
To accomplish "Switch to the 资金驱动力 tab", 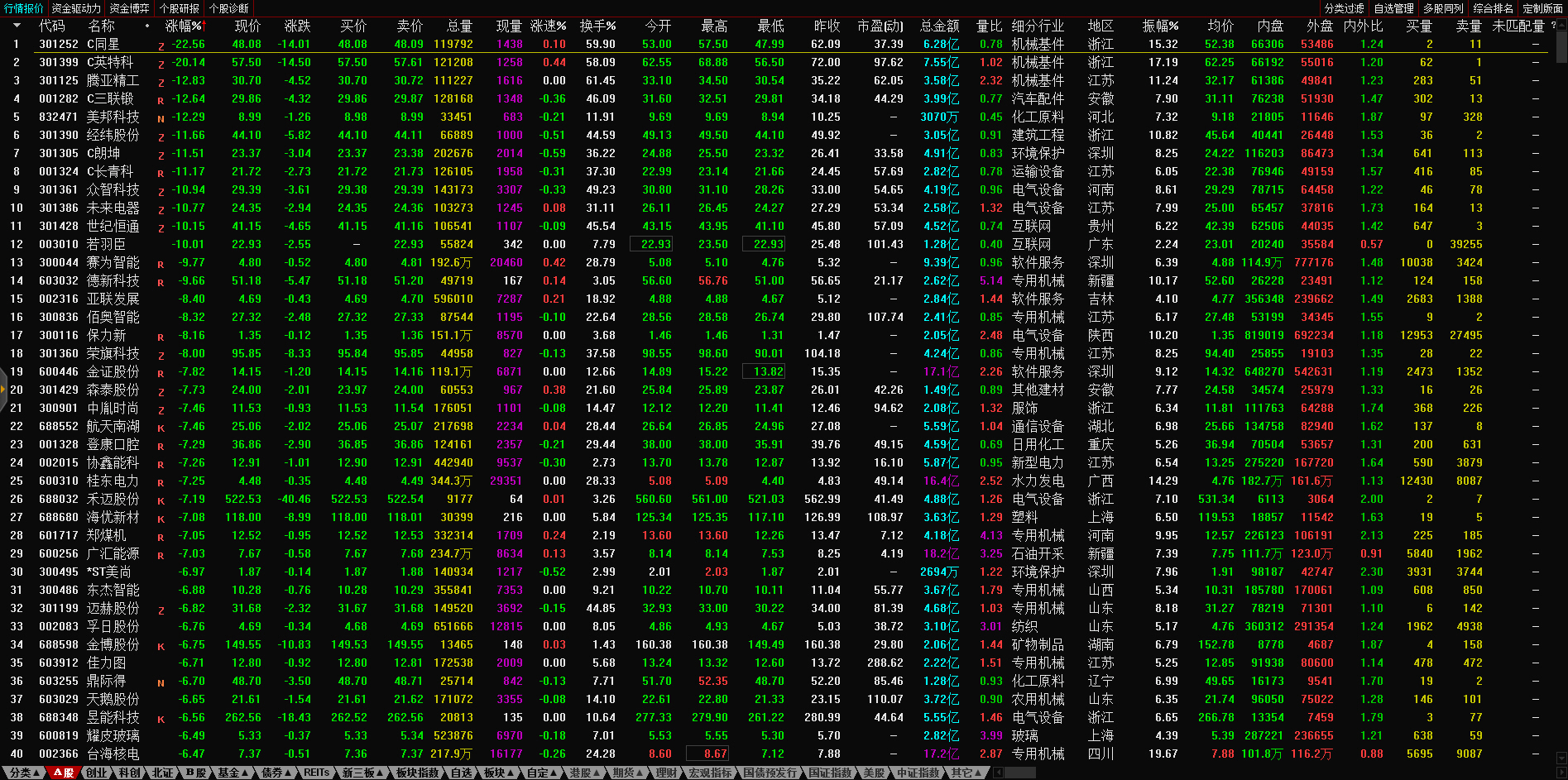I will pos(76,8).
